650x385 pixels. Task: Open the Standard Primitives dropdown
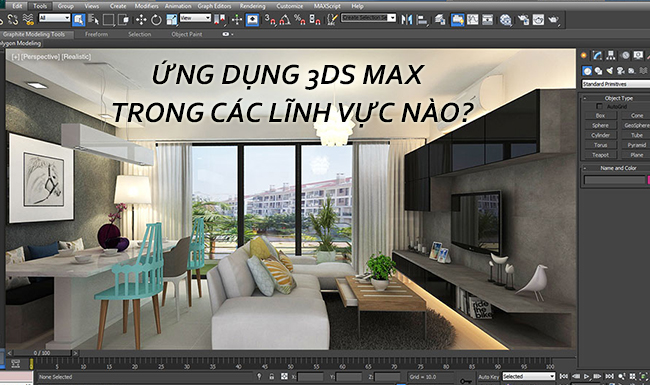tap(616, 84)
